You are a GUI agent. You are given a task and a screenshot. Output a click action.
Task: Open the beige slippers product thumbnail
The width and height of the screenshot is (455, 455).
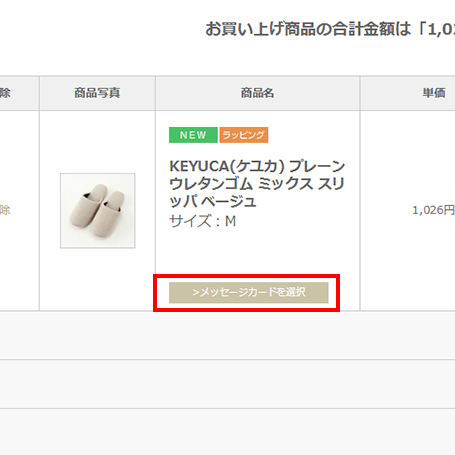[98, 210]
